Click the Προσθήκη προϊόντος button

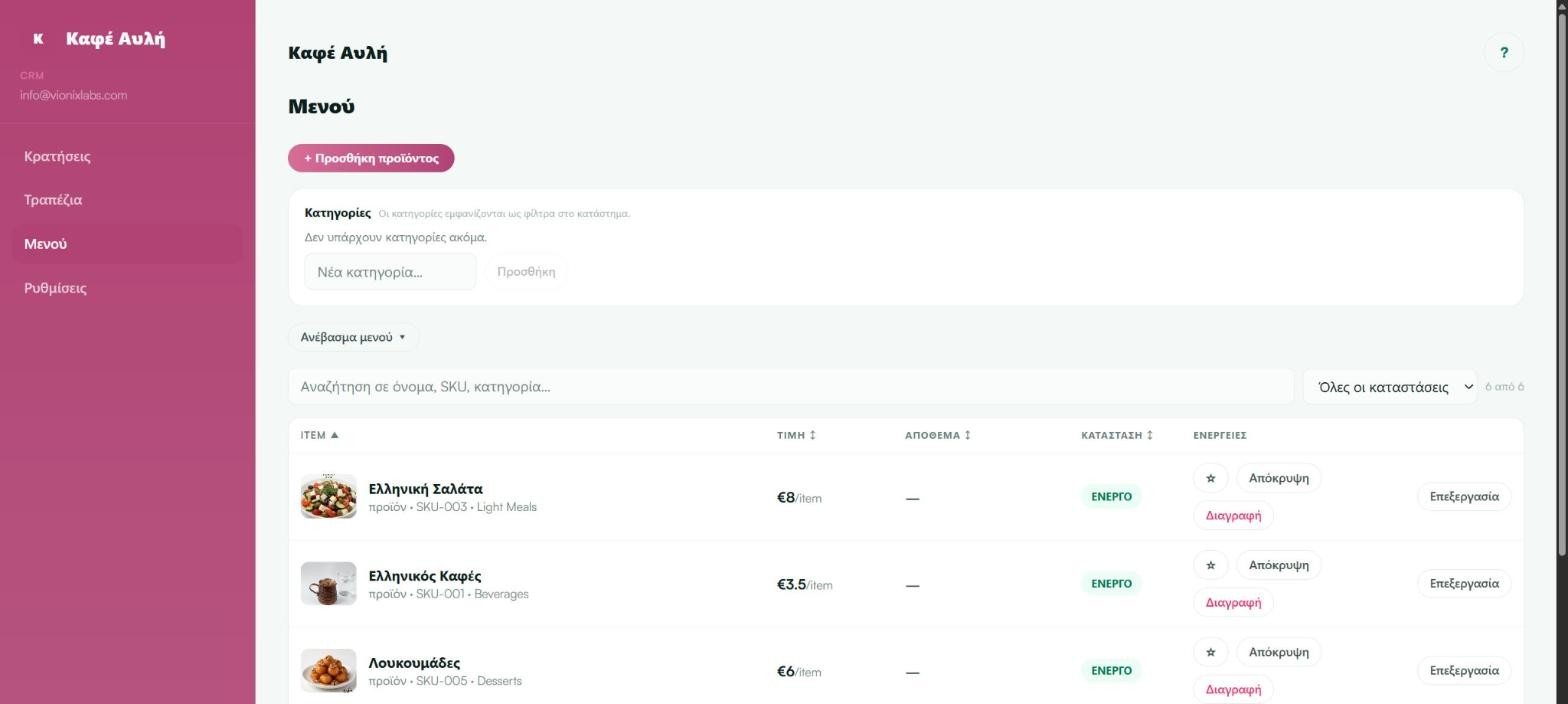pos(371,158)
